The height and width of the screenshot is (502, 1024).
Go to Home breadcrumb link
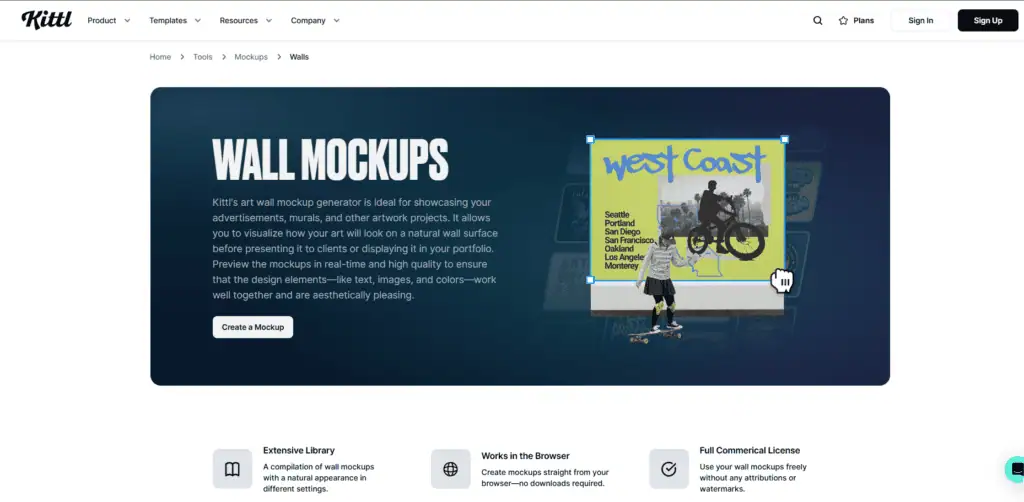pyautogui.click(x=160, y=57)
